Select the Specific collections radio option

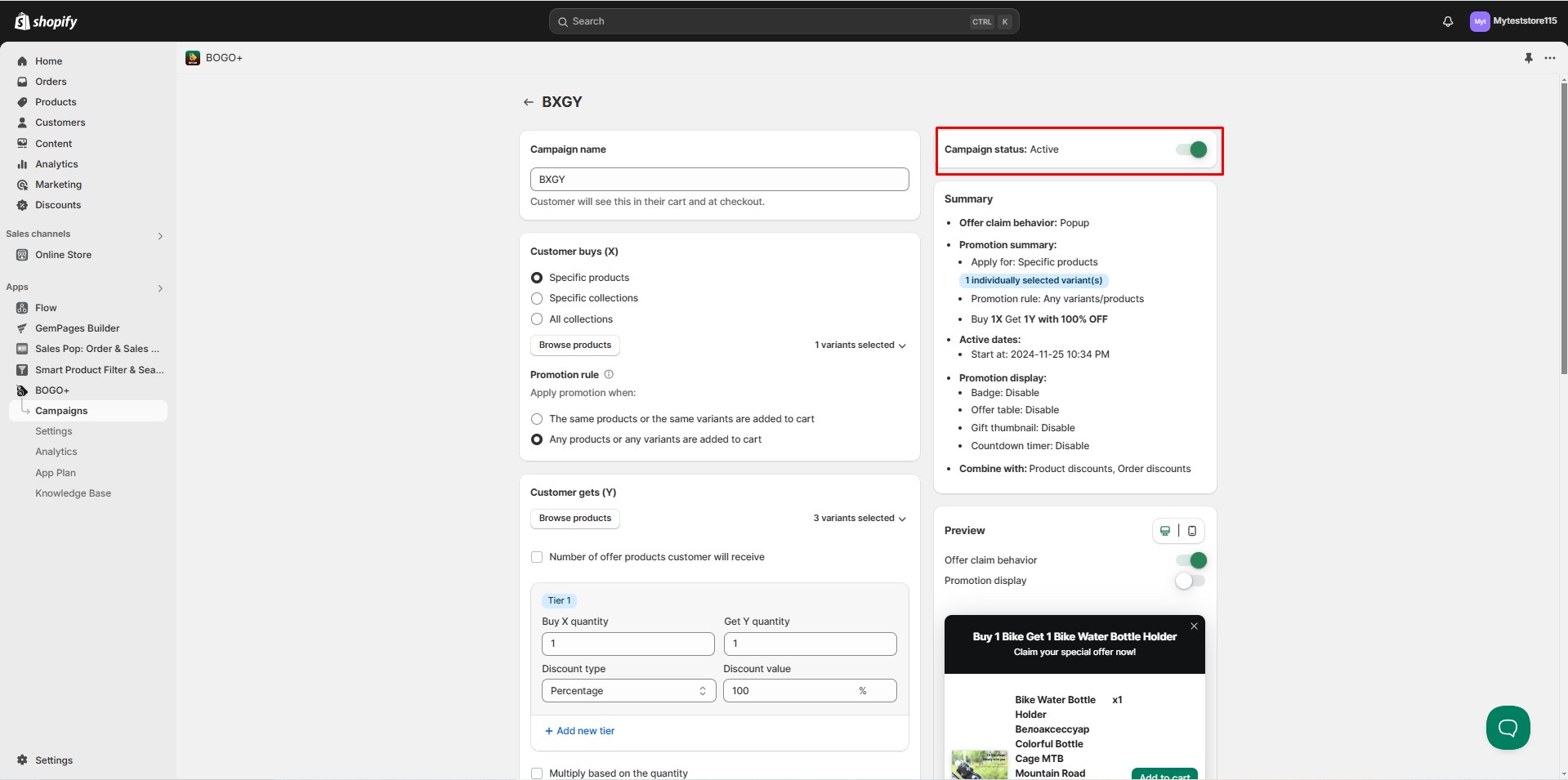click(x=537, y=298)
